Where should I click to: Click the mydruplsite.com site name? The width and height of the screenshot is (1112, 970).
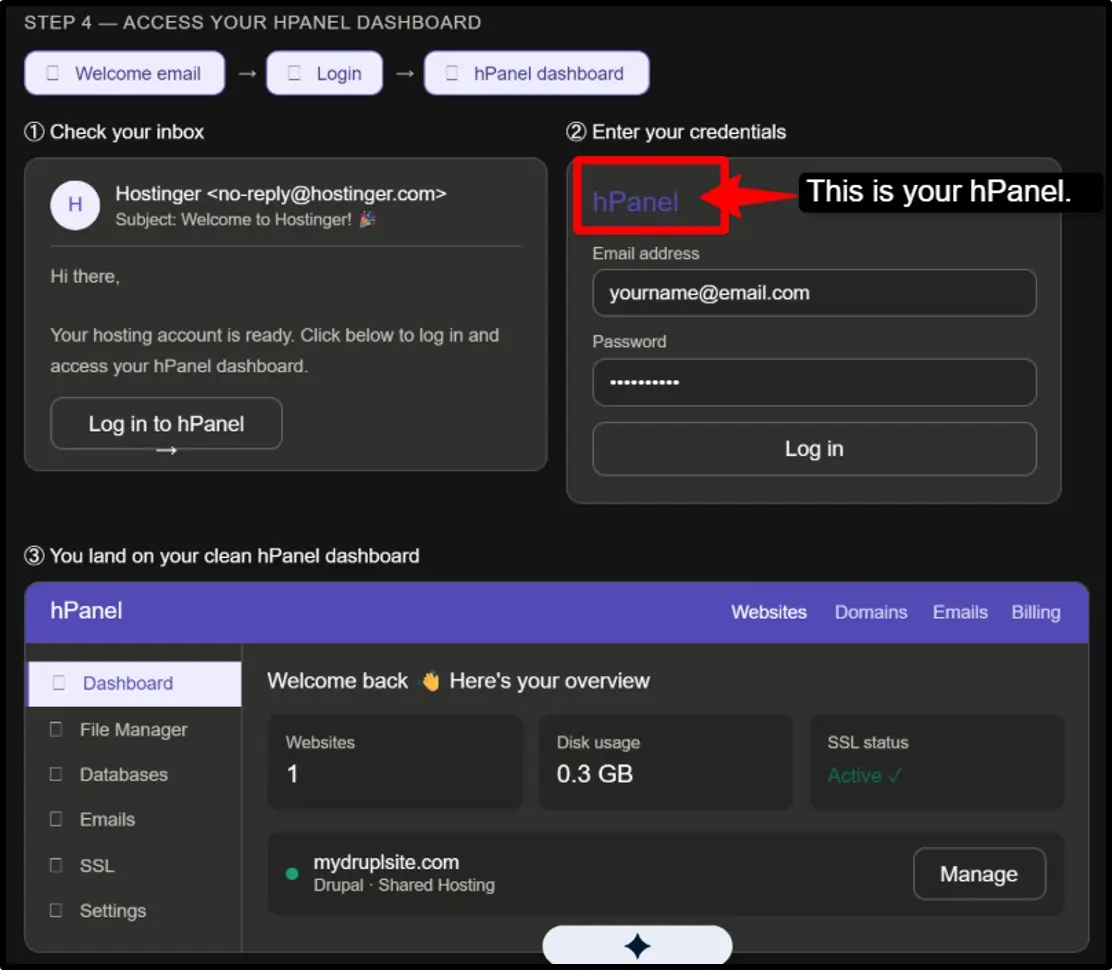(x=387, y=862)
